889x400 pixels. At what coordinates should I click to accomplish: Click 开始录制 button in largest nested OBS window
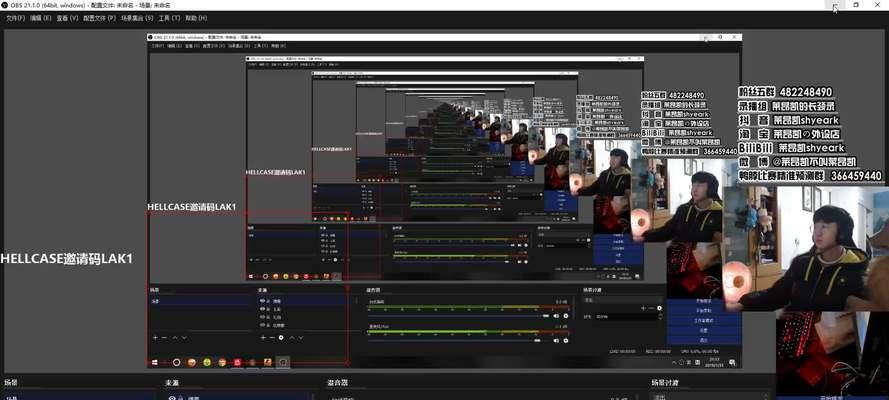coord(704,310)
